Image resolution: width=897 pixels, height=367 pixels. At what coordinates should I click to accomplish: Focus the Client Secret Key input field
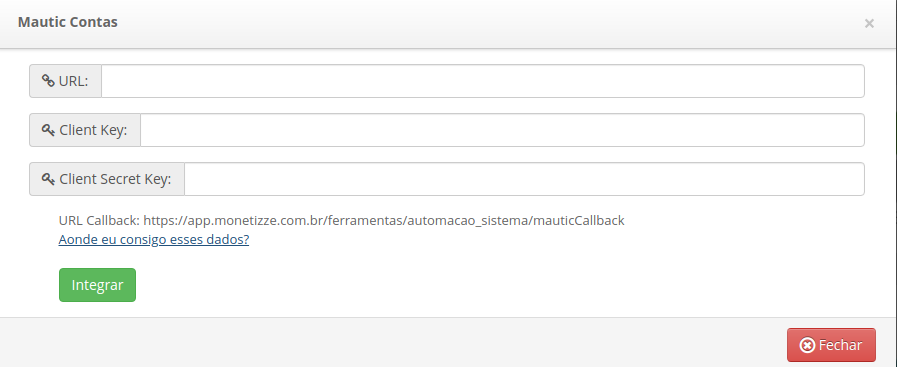click(524, 179)
